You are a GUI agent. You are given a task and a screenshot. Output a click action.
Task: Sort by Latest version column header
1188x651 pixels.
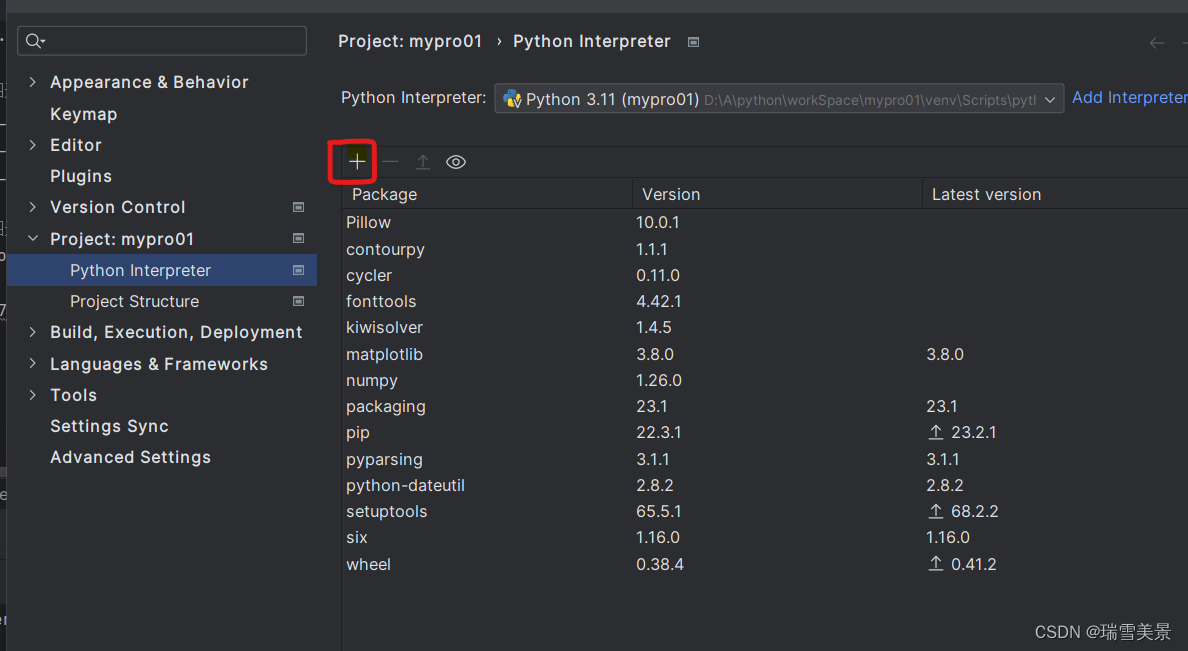coord(986,195)
